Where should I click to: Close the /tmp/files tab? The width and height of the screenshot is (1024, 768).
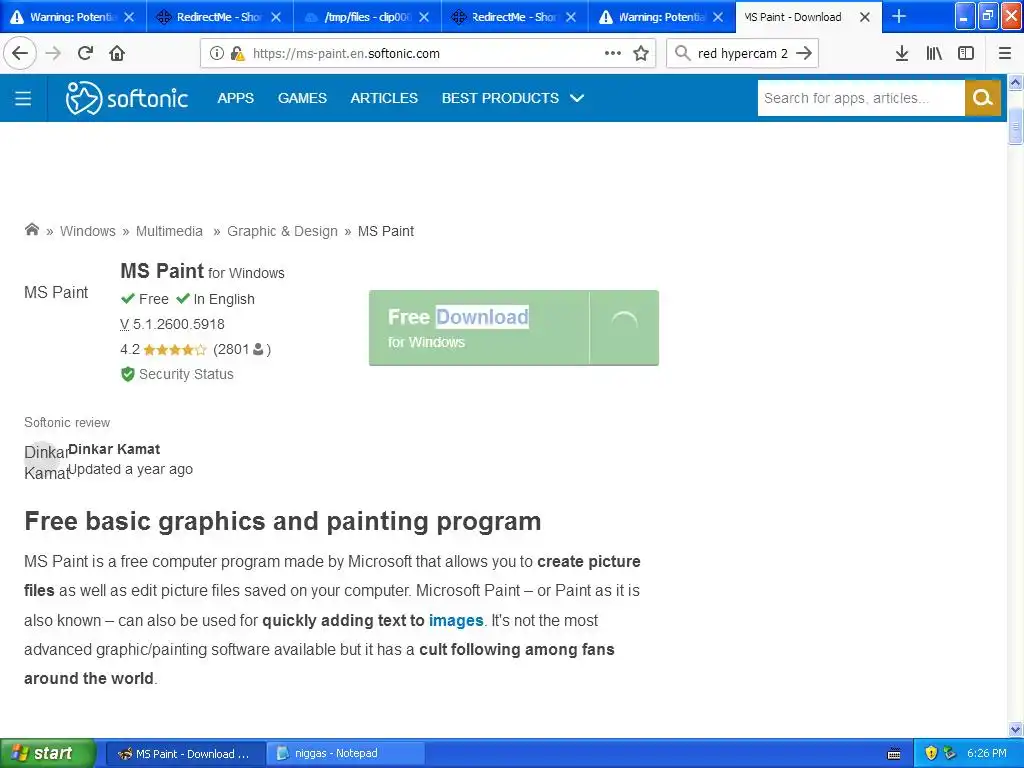(424, 17)
